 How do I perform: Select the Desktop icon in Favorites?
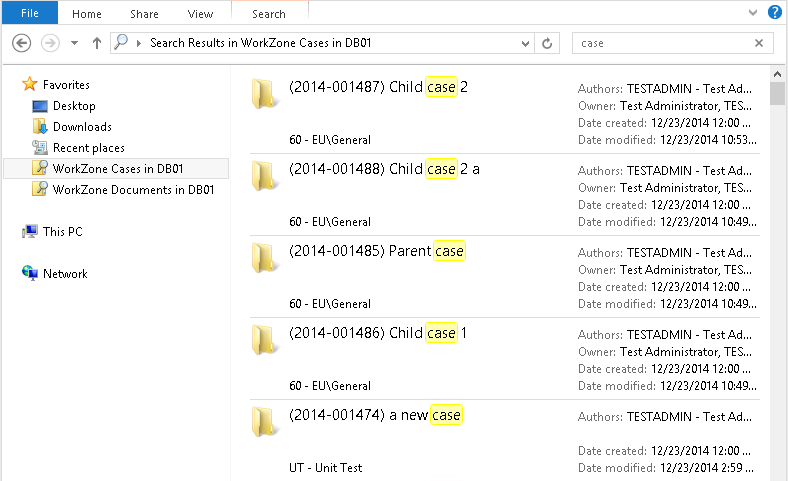[x=40, y=106]
